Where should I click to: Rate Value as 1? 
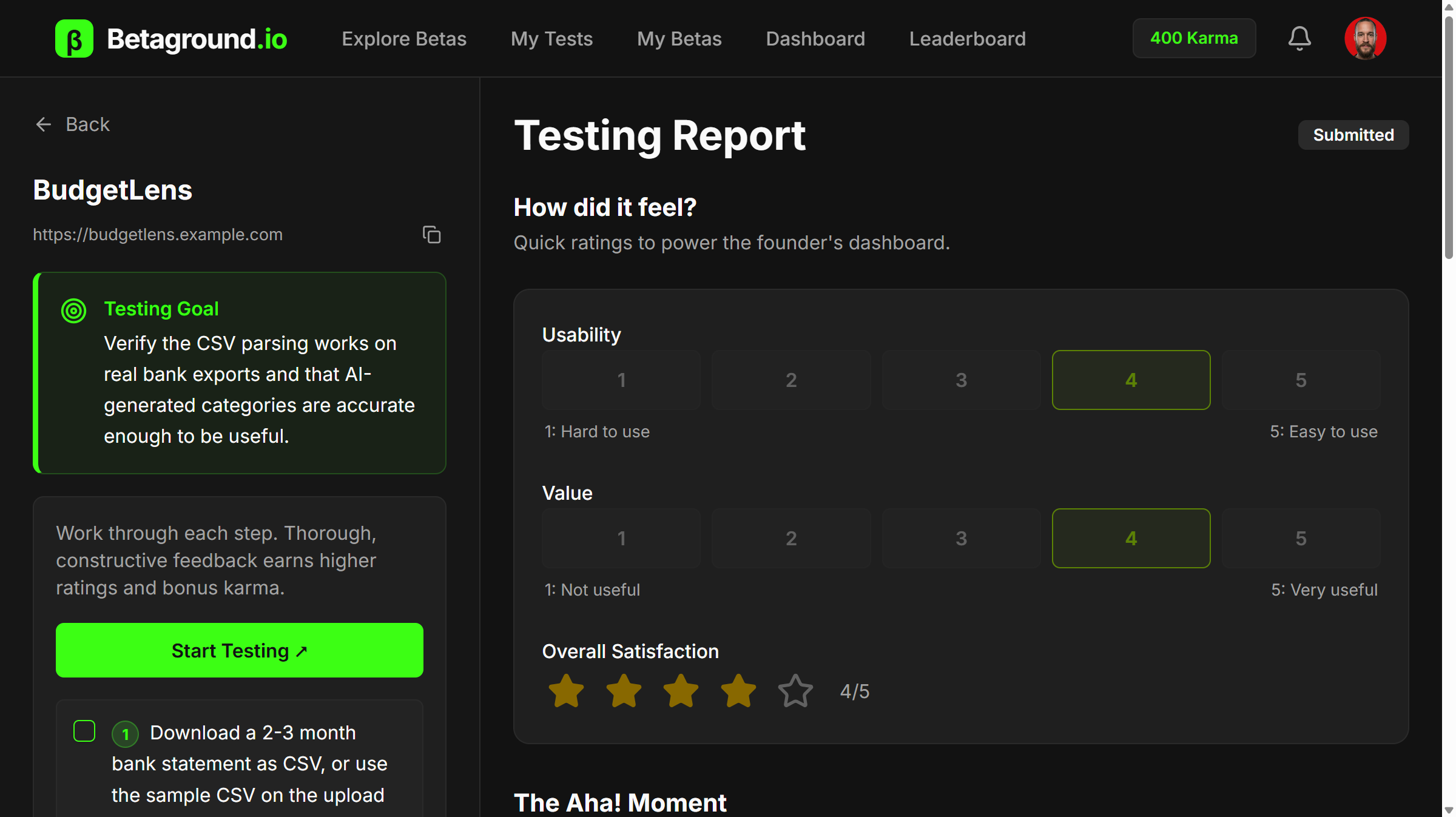pos(621,539)
